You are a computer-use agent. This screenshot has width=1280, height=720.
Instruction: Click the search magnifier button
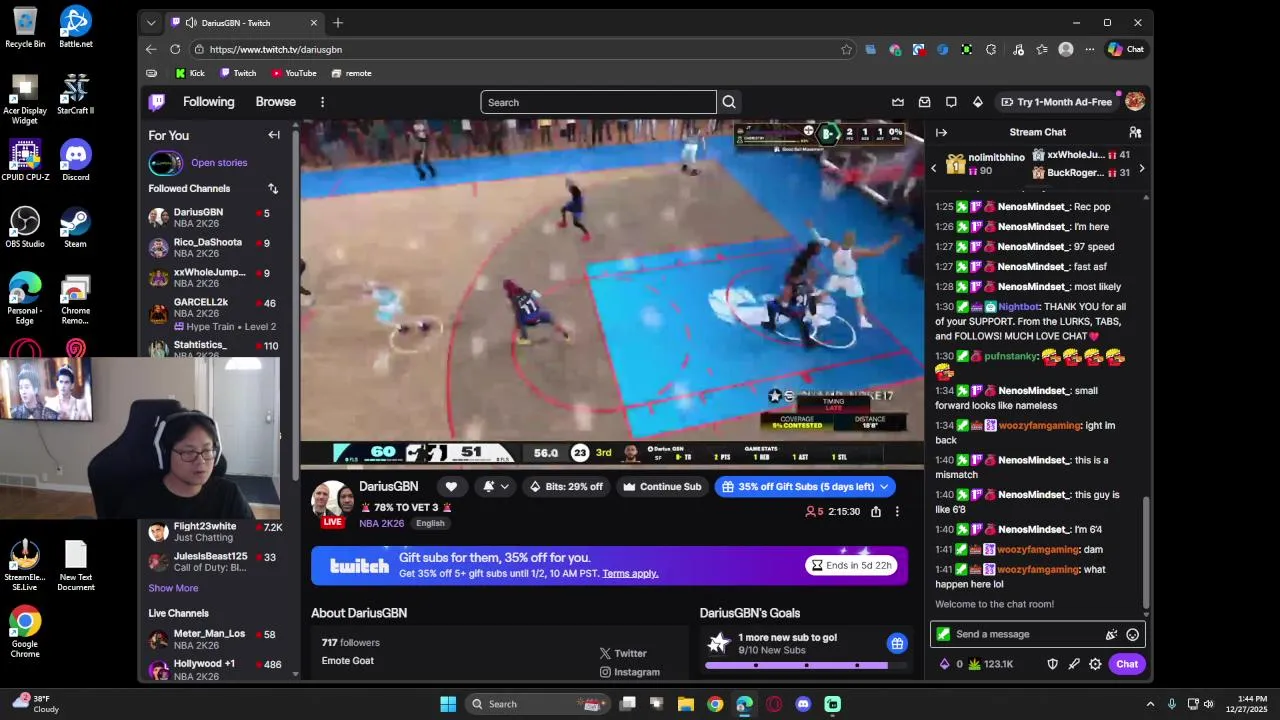pyautogui.click(x=729, y=102)
